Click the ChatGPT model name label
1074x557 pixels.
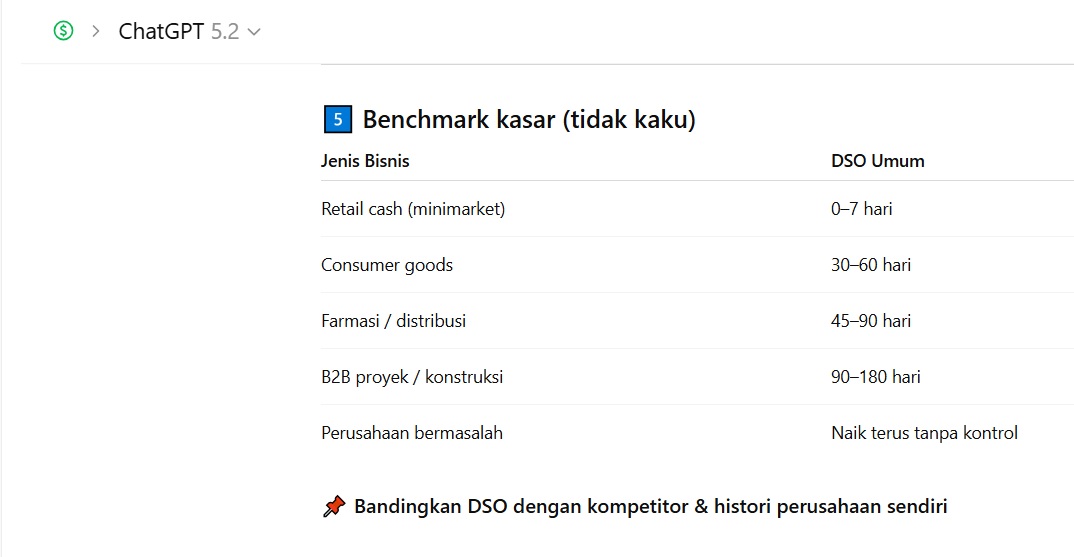pos(162,31)
